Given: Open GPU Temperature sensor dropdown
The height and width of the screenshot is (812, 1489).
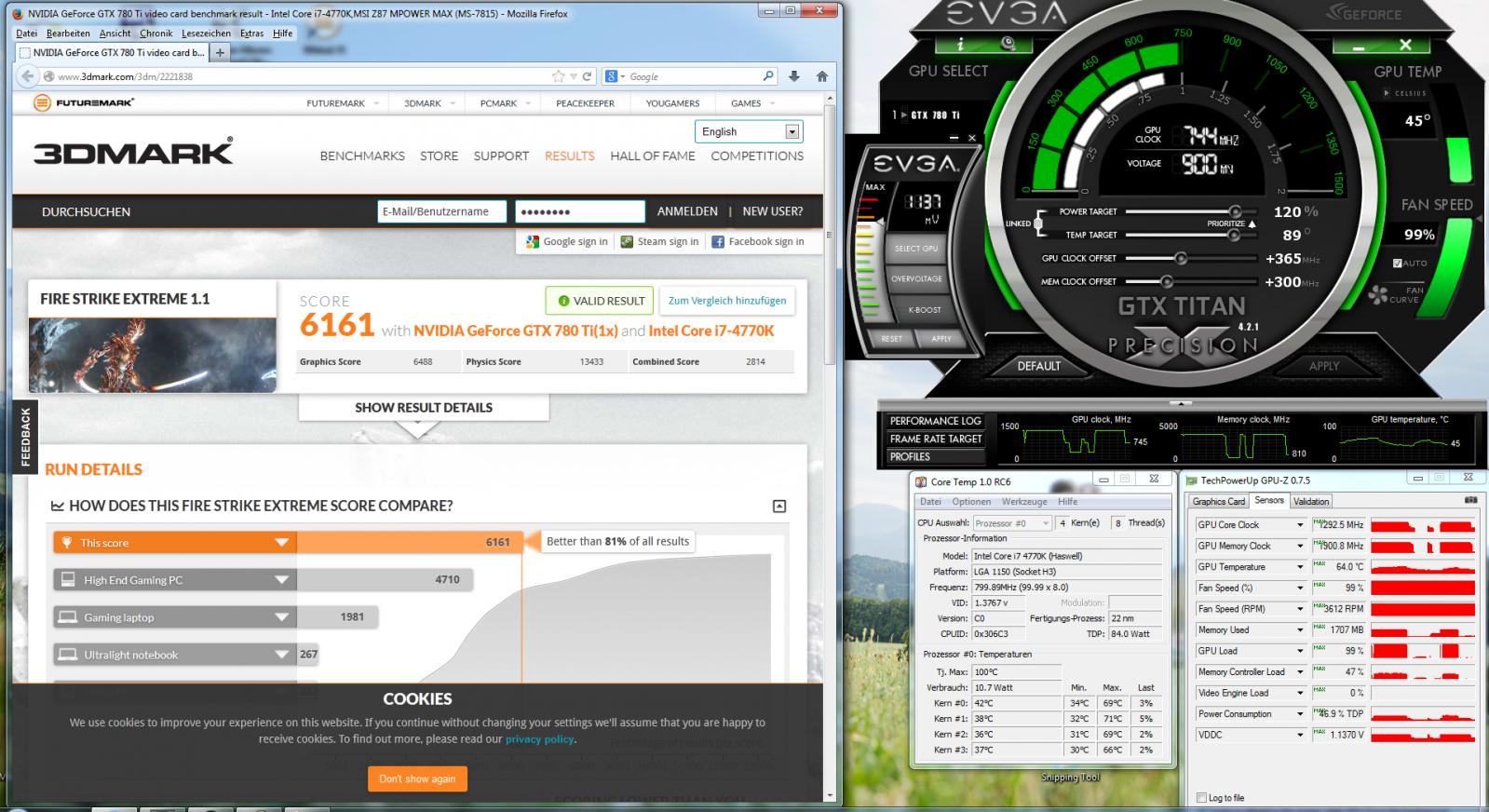Looking at the screenshot, I should click(1300, 567).
